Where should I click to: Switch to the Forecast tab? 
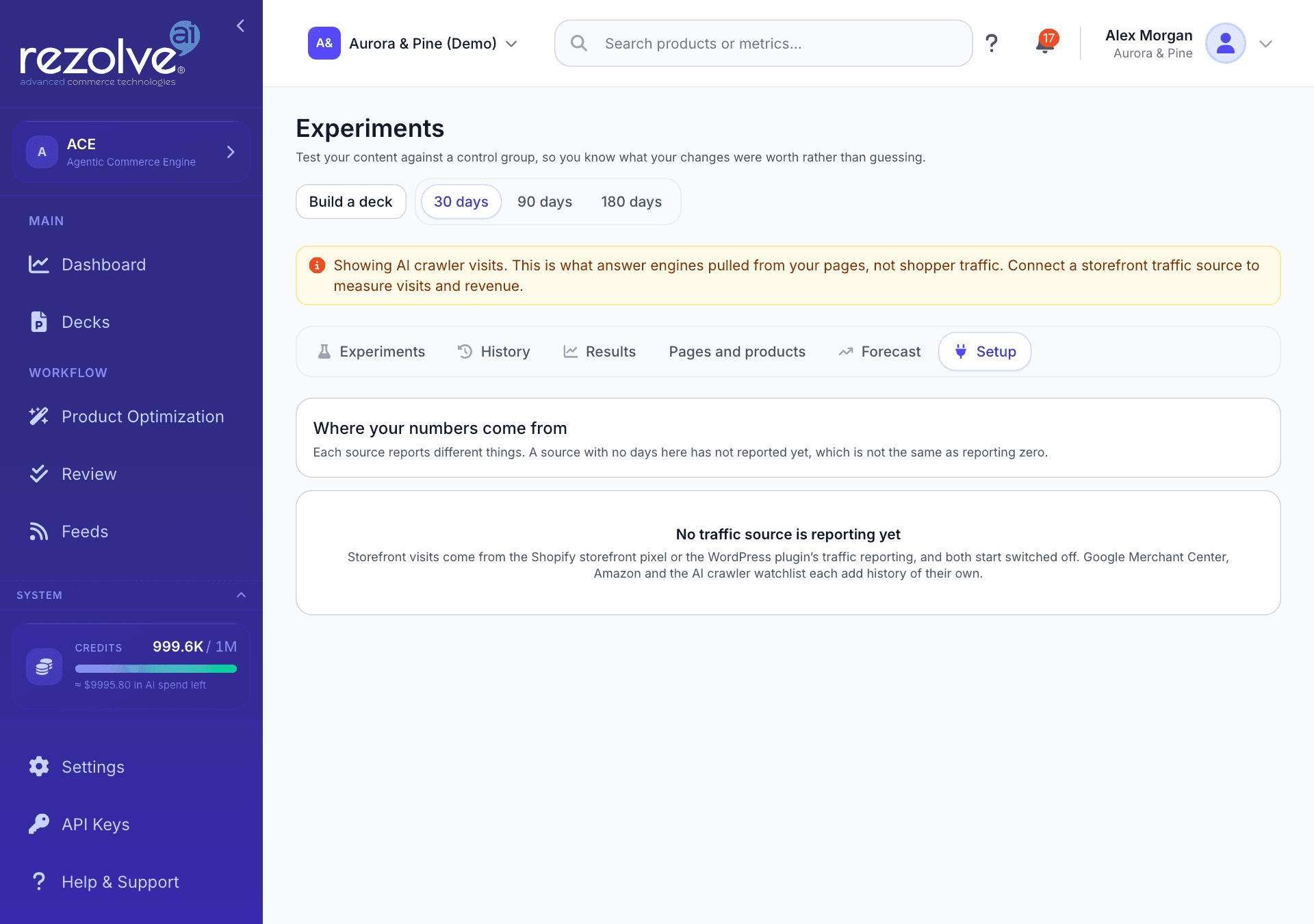[879, 352]
